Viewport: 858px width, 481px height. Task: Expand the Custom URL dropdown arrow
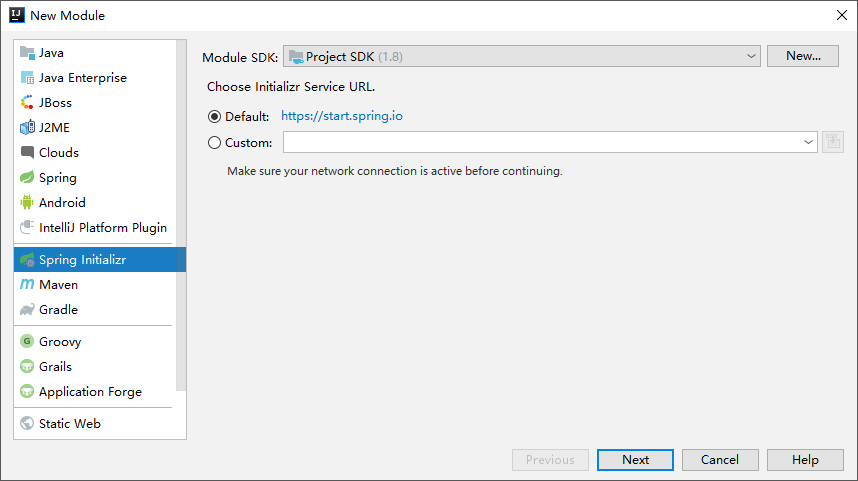click(x=808, y=142)
